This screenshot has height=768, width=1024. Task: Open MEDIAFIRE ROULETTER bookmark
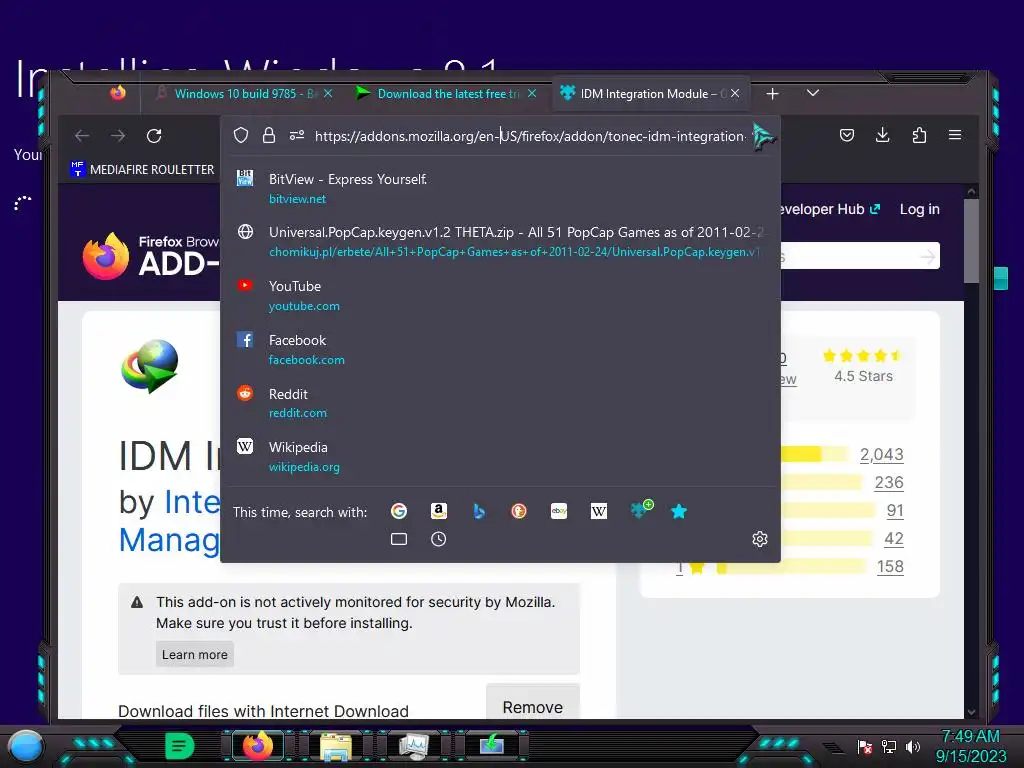coord(142,169)
